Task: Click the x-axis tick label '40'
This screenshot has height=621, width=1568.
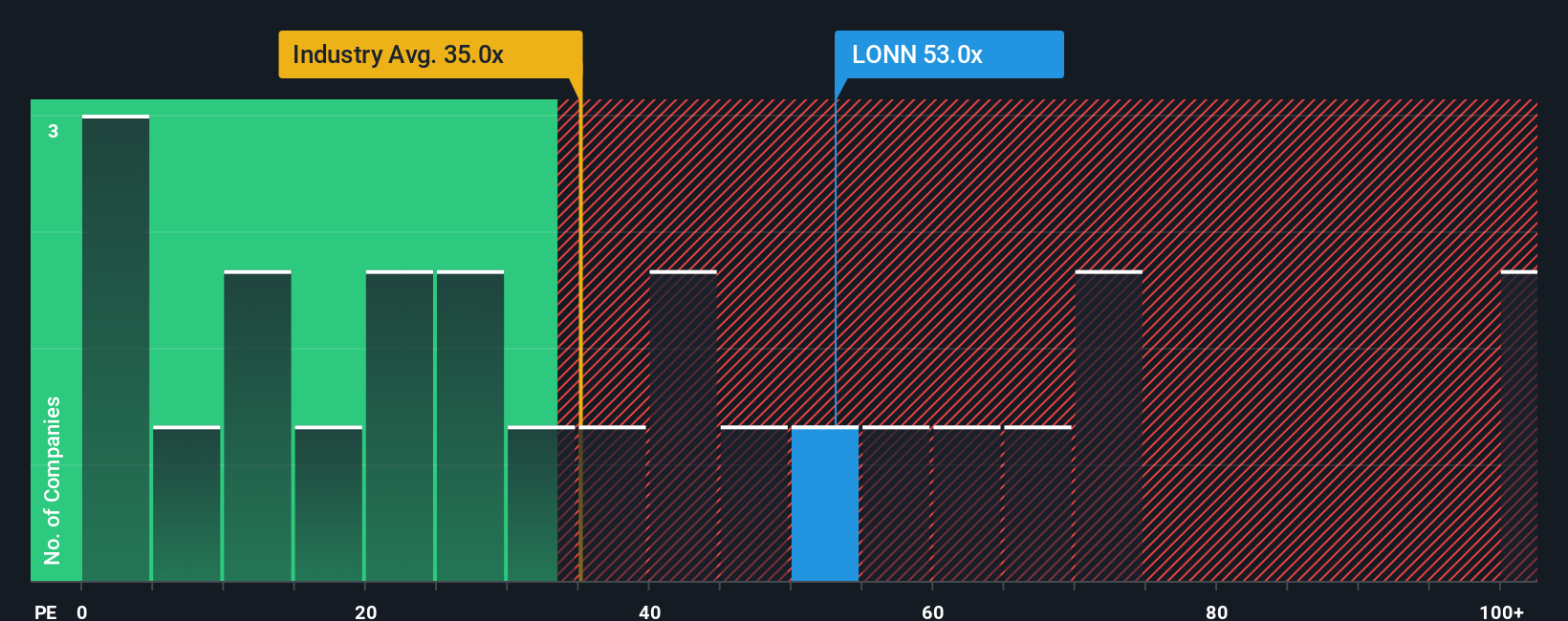Action: [650, 611]
